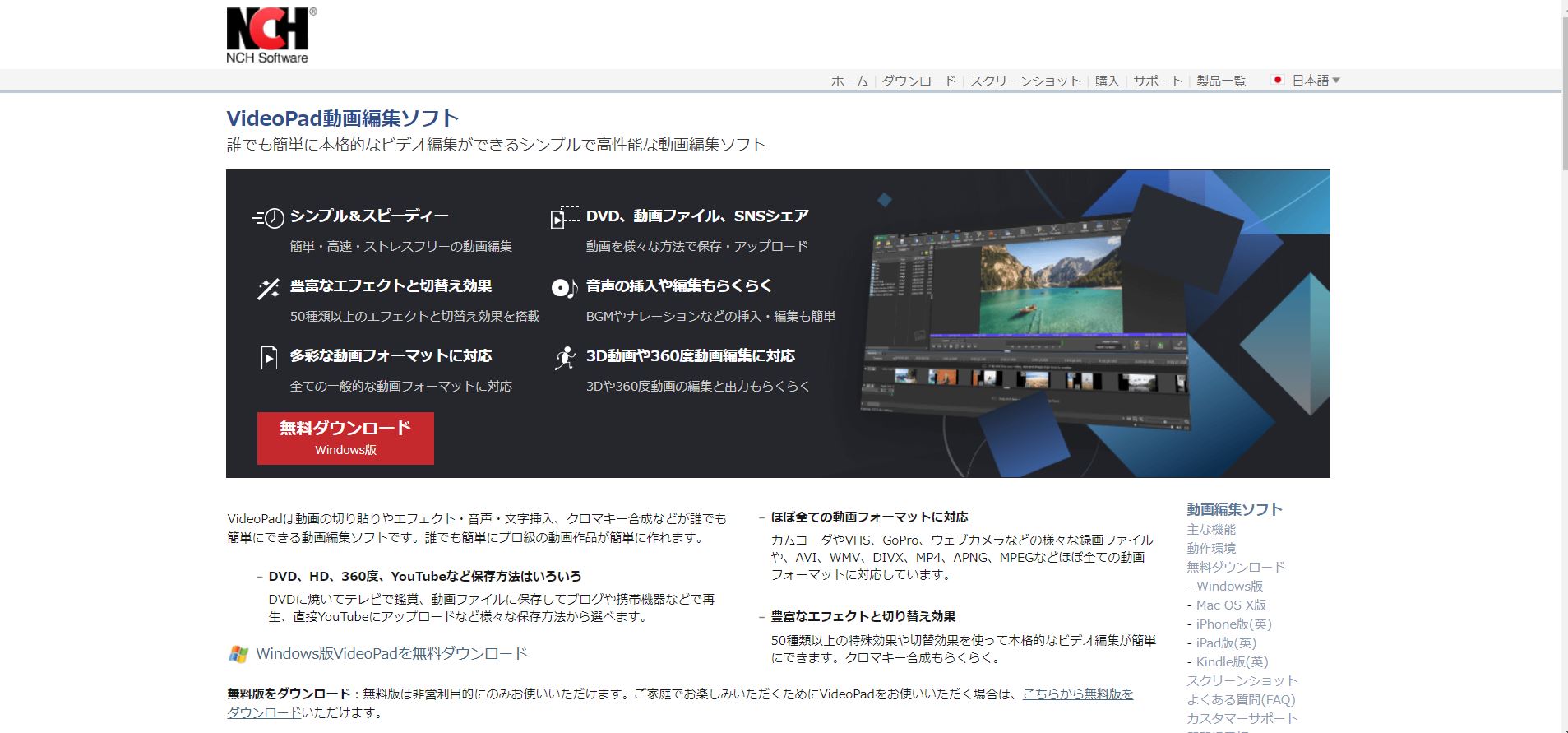This screenshot has width=1568, height=733.
Task: Click Windows版VideoPadを無料ダウンロード link
Action: tap(391, 654)
